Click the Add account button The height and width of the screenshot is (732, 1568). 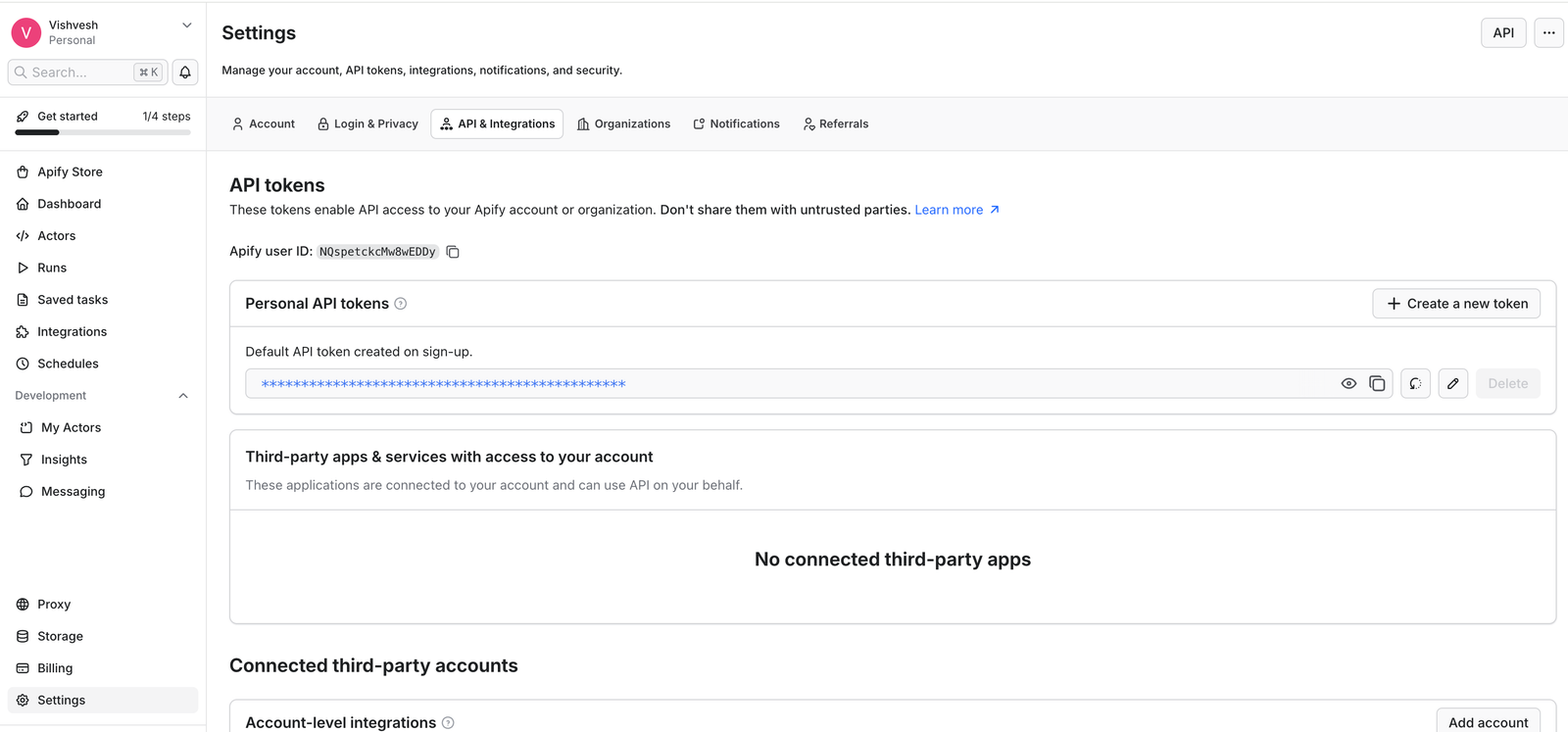(1488, 721)
